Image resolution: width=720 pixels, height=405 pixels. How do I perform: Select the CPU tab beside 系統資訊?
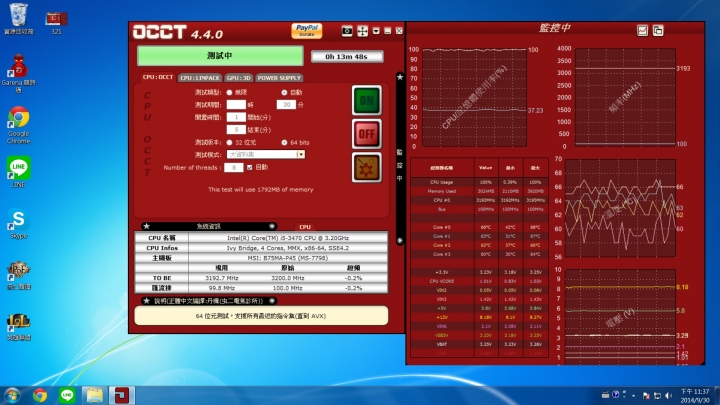point(305,227)
